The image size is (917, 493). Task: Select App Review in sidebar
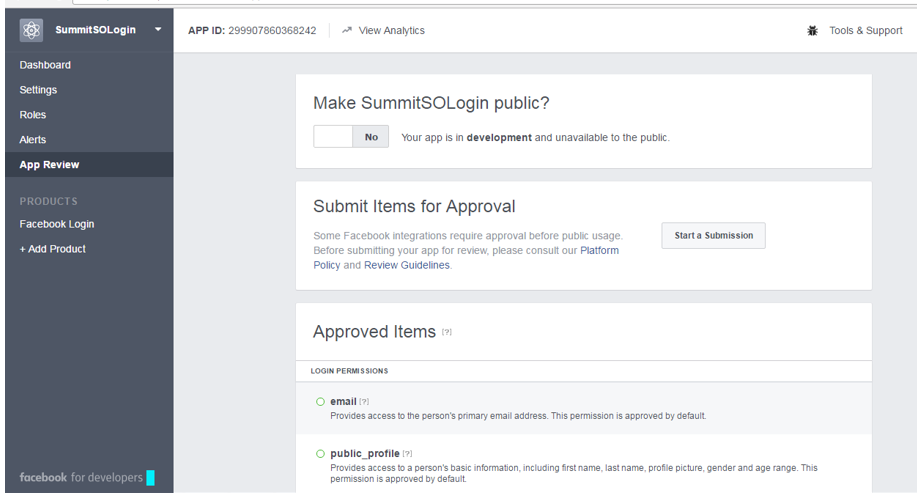(x=49, y=165)
